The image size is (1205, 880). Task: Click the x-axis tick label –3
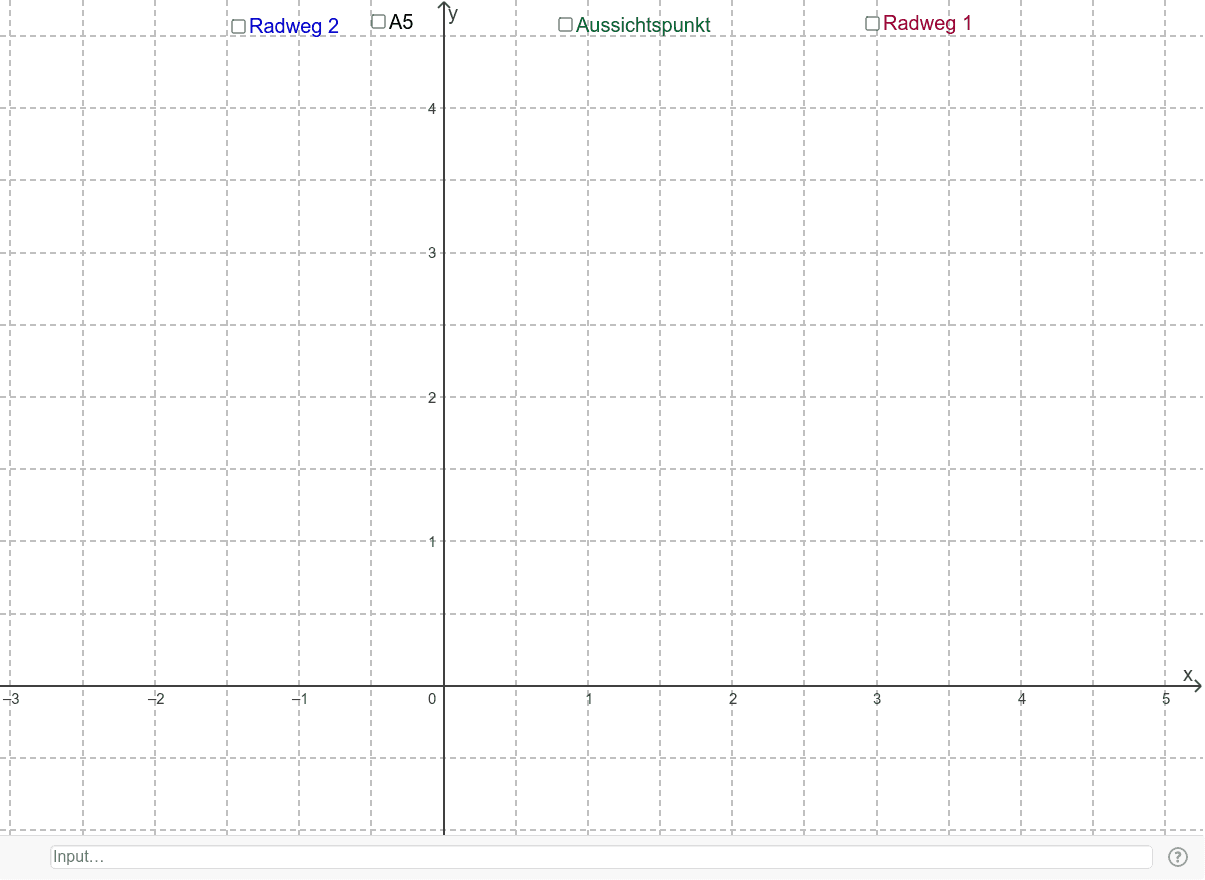(x=11, y=699)
